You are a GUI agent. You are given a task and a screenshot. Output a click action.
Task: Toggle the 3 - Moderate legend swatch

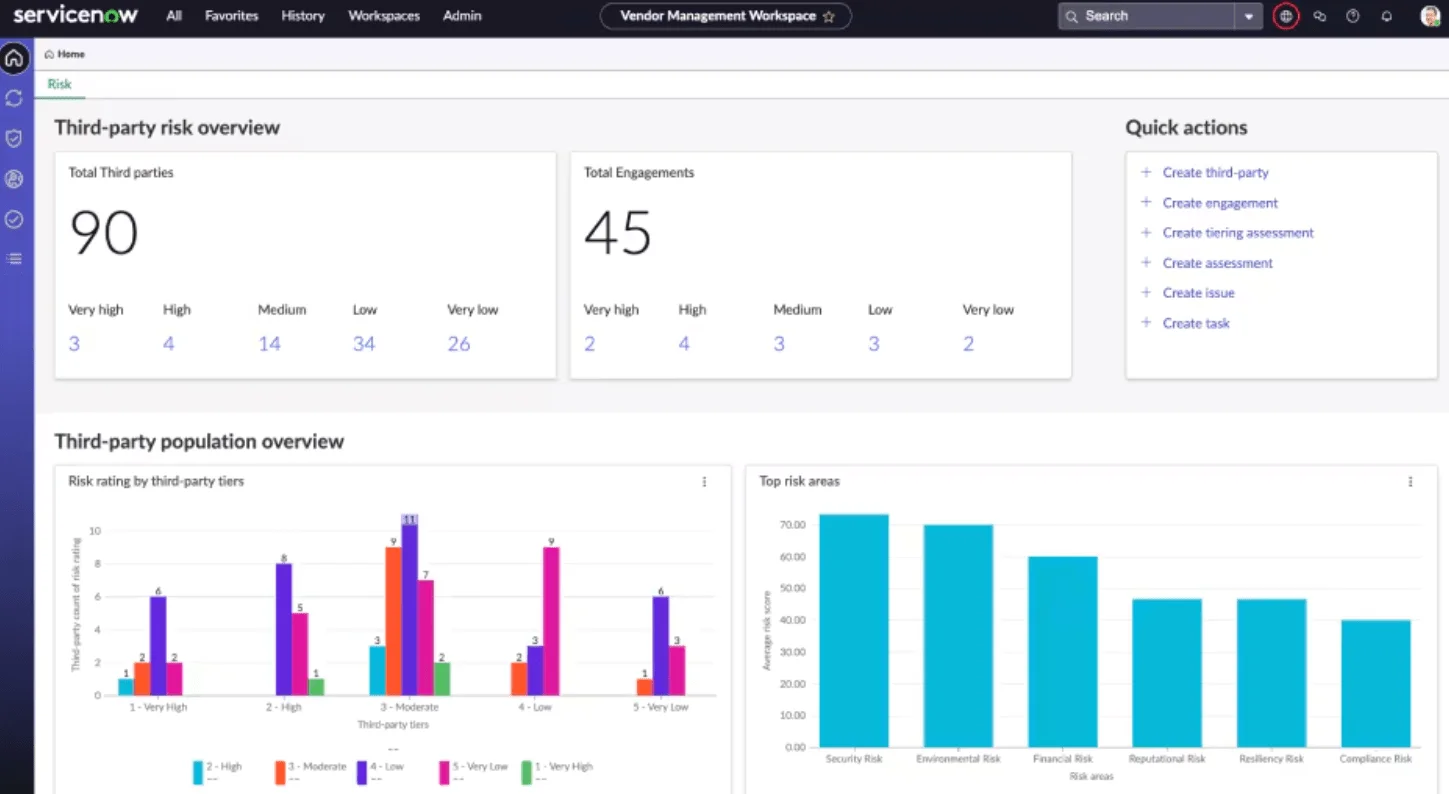(x=280, y=772)
